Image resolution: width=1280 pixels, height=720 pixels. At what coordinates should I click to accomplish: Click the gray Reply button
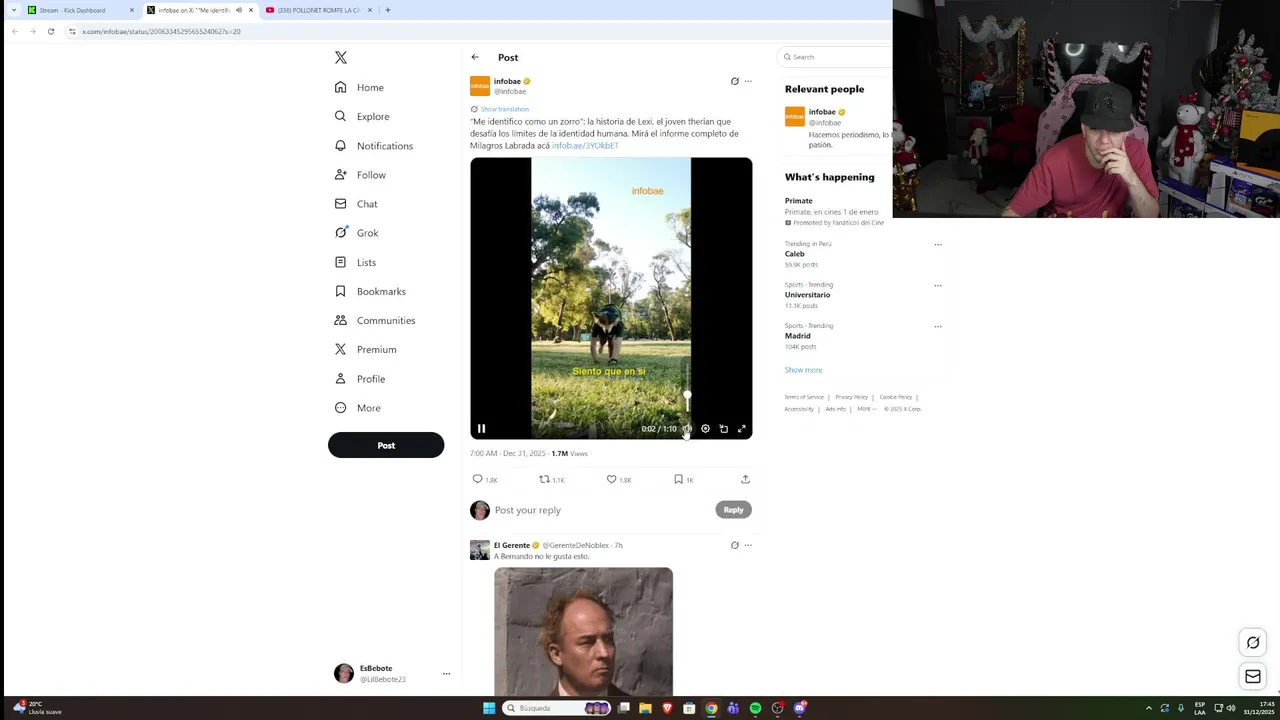pos(733,510)
